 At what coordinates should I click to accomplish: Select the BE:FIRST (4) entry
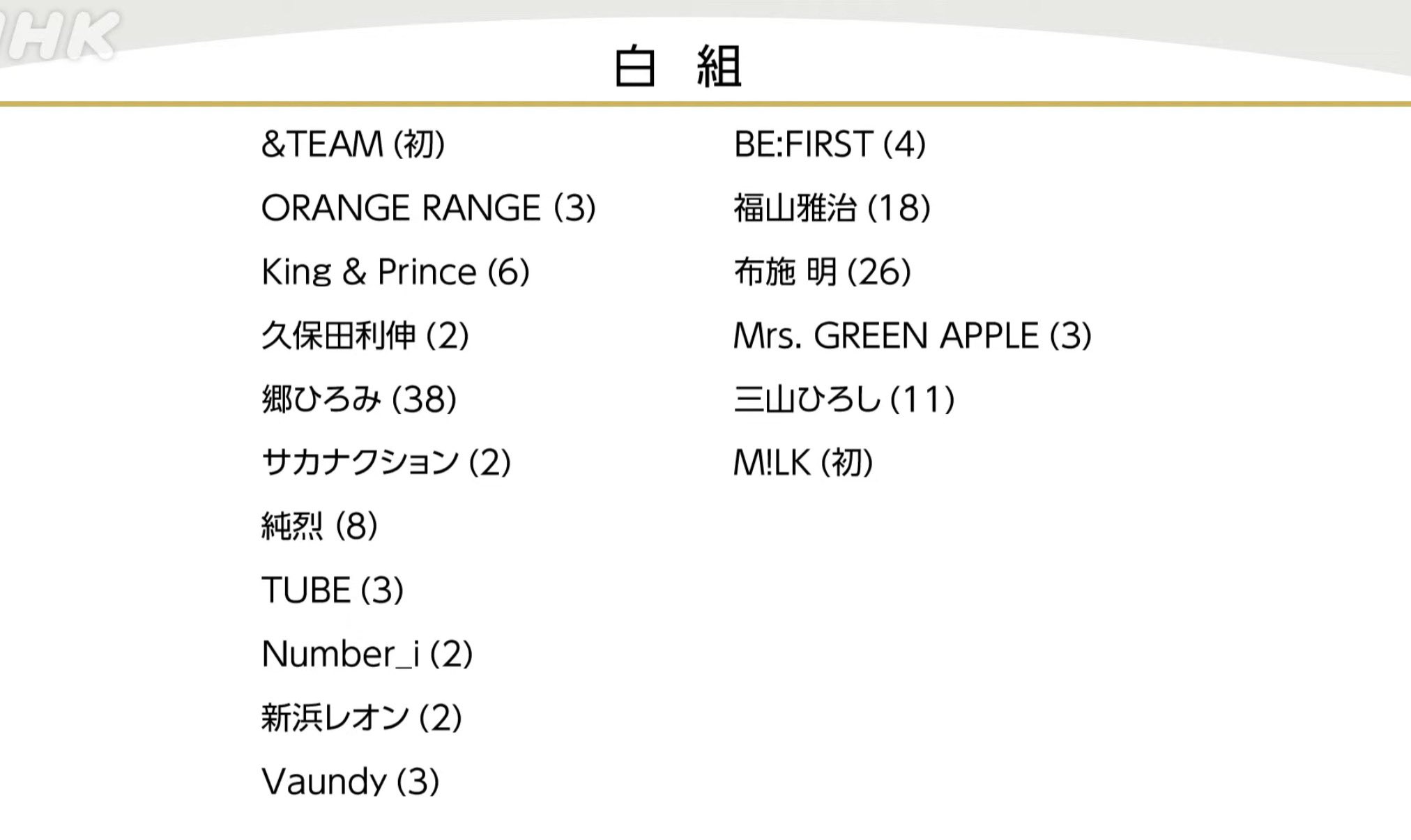point(830,144)
